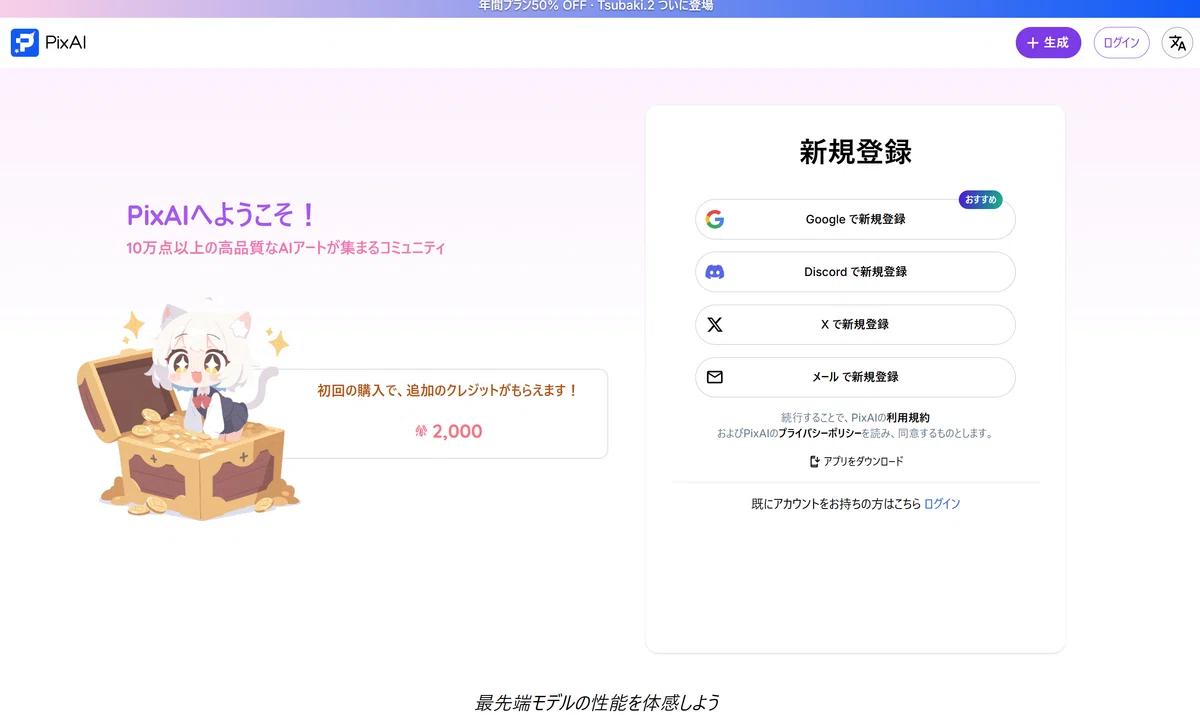Click the PixAI logo icon
1200x715 pixels.
(25, 43)
